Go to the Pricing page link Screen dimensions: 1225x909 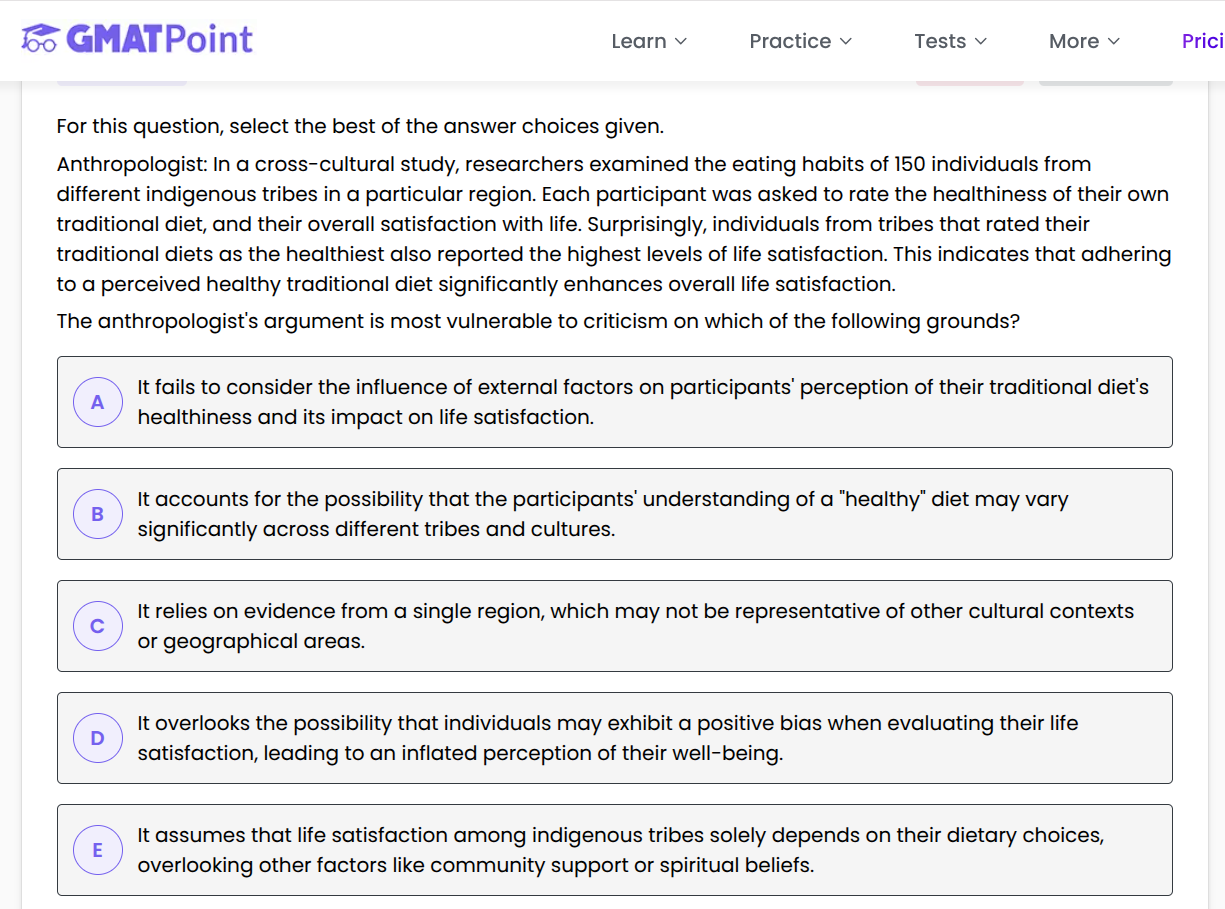(x=1202, y=41)
